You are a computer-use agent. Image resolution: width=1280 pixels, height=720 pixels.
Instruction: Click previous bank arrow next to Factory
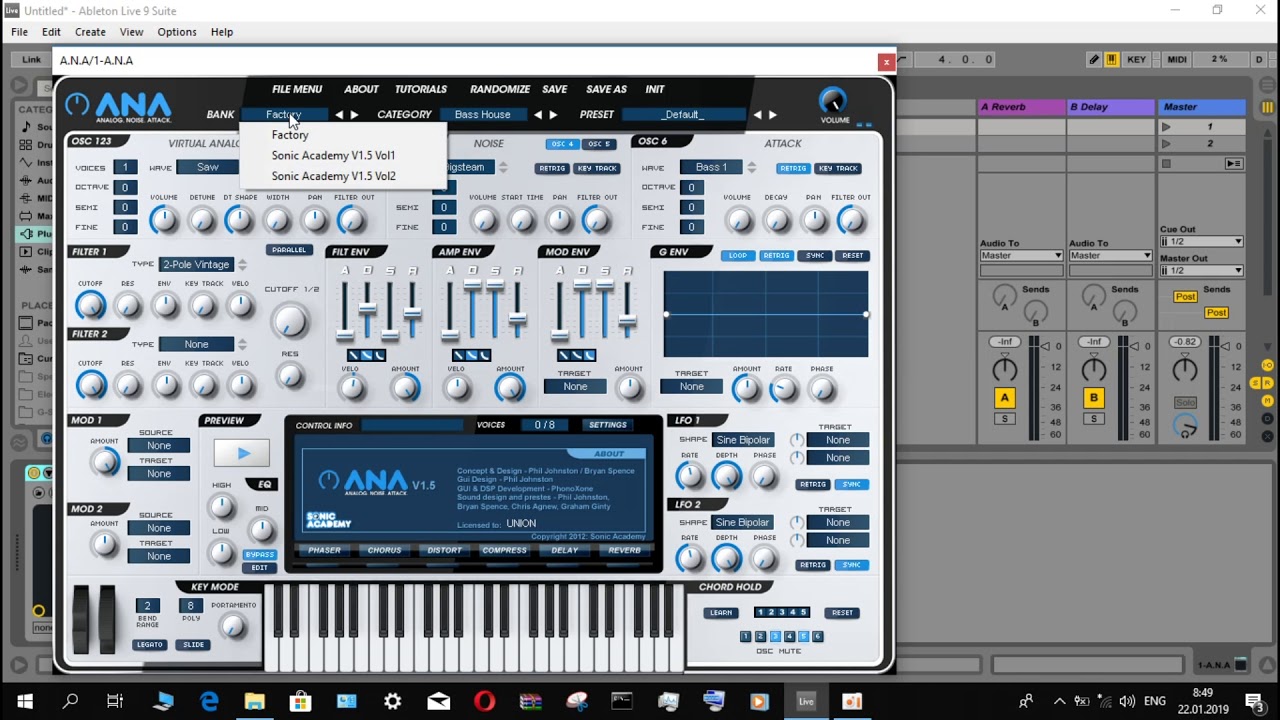[x=339, y=115]
